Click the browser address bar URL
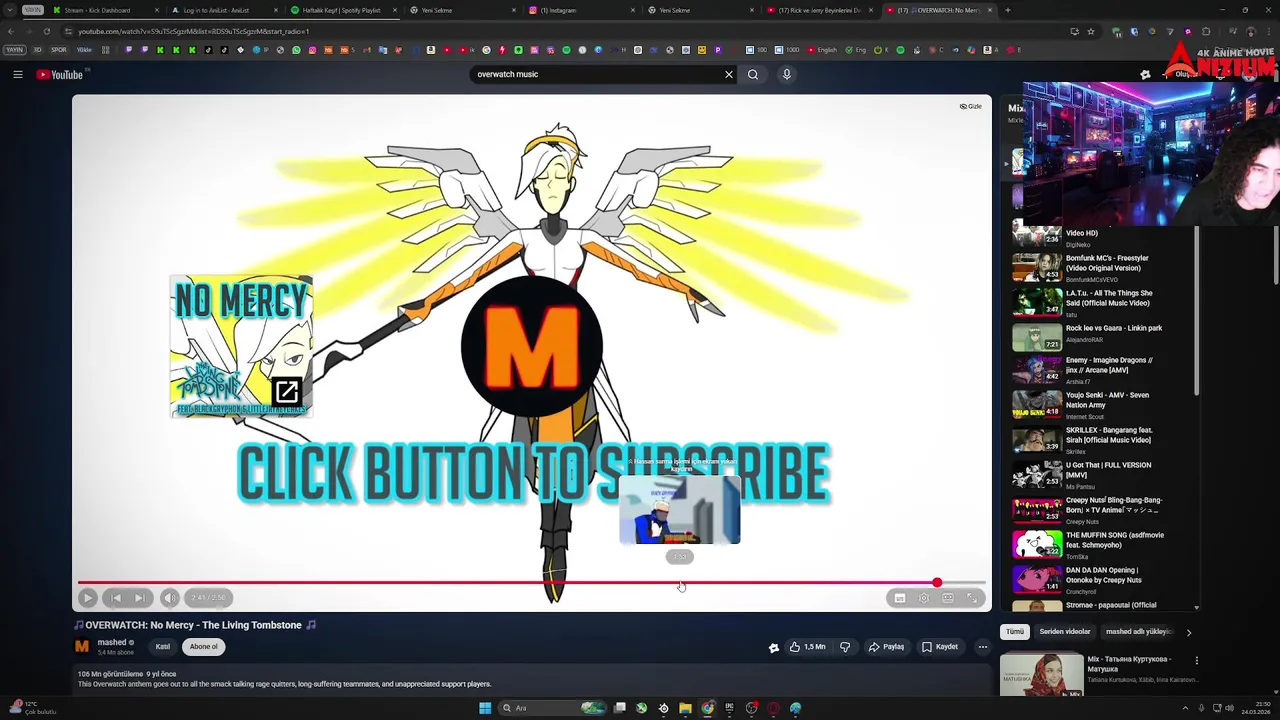Screen dimensions: 1280x720 tap(194, 31)
